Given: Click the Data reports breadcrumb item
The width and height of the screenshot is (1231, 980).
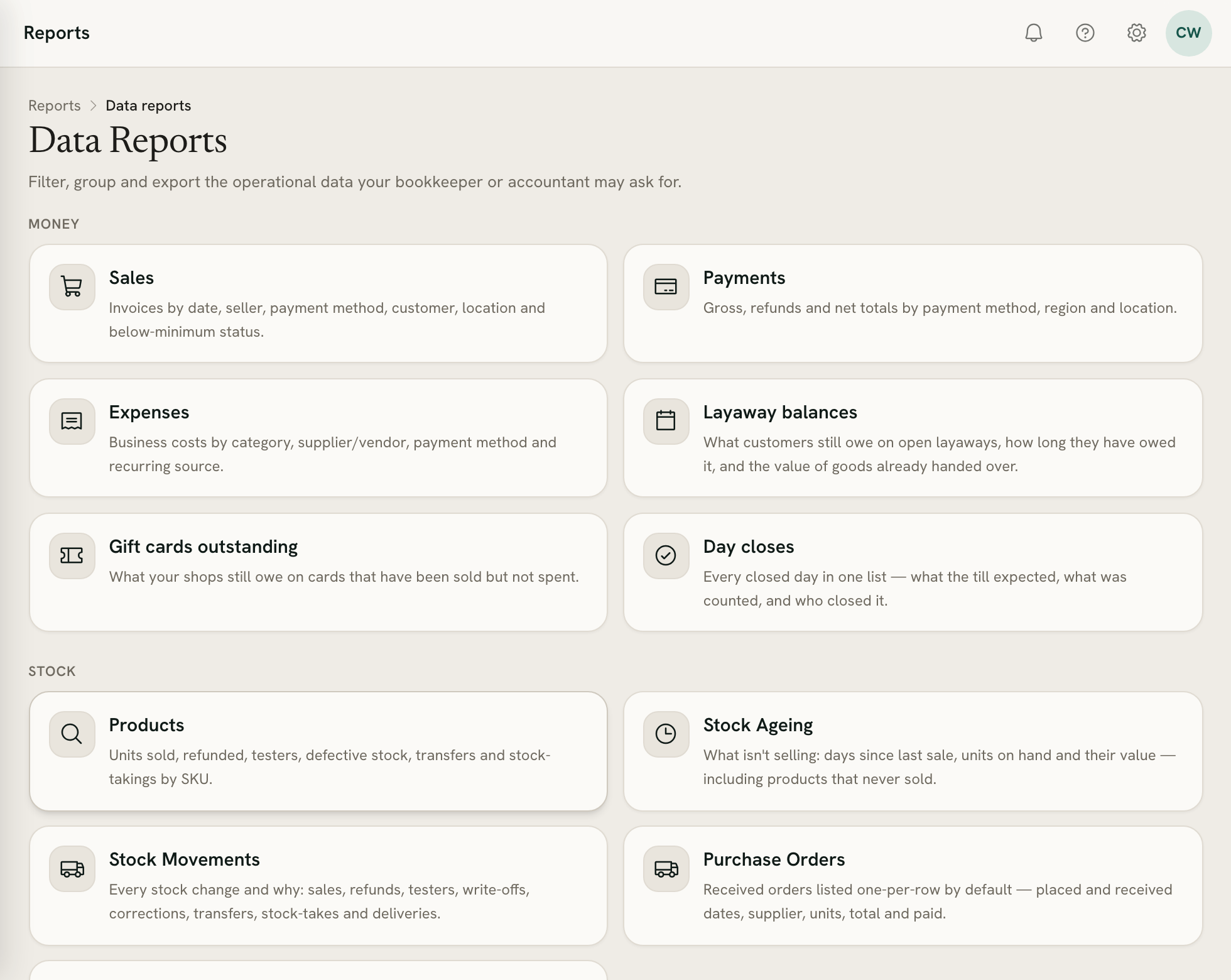Looking at the screenshot, I should [148, 106].
